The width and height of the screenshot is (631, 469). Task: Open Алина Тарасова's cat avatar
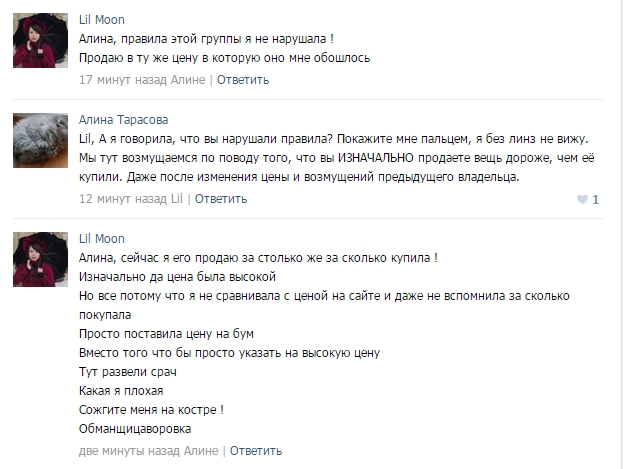[x=40, y=140]
